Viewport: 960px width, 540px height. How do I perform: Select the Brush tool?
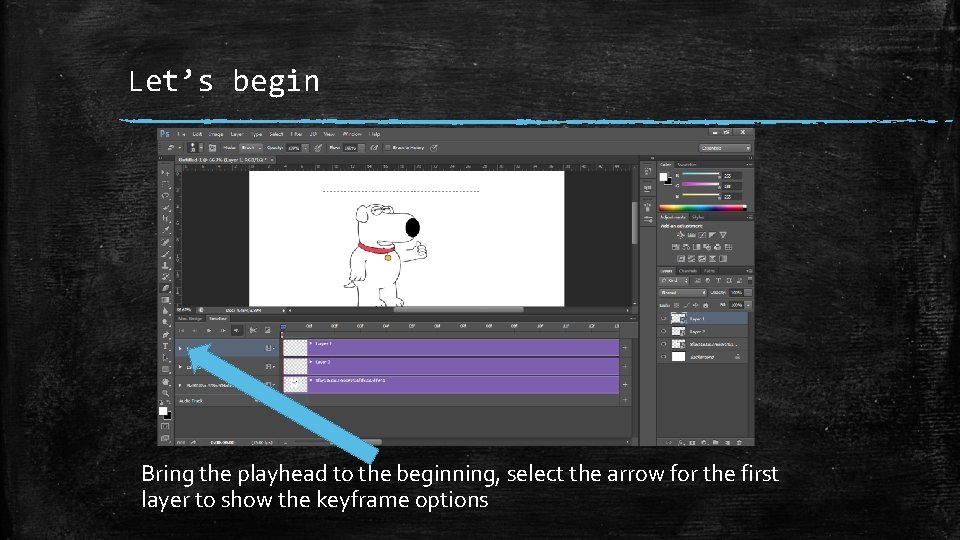click(x=165, y=254)
